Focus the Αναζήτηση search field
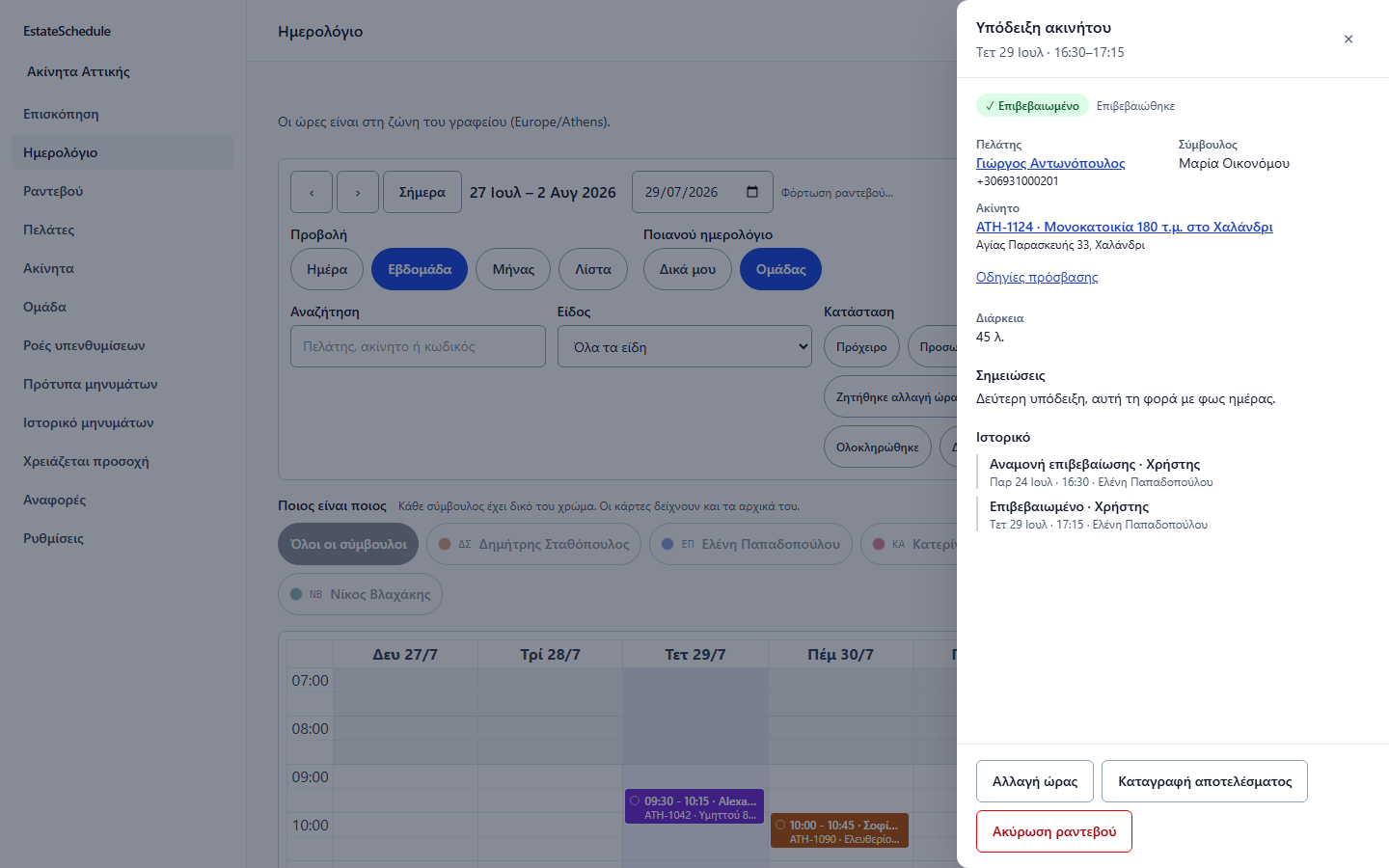The image size is (1389, 868). click(x=418, y=346)
